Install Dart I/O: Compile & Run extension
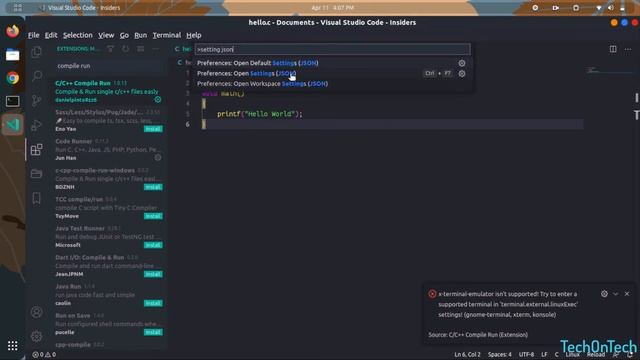 click(x=153, y=274)
